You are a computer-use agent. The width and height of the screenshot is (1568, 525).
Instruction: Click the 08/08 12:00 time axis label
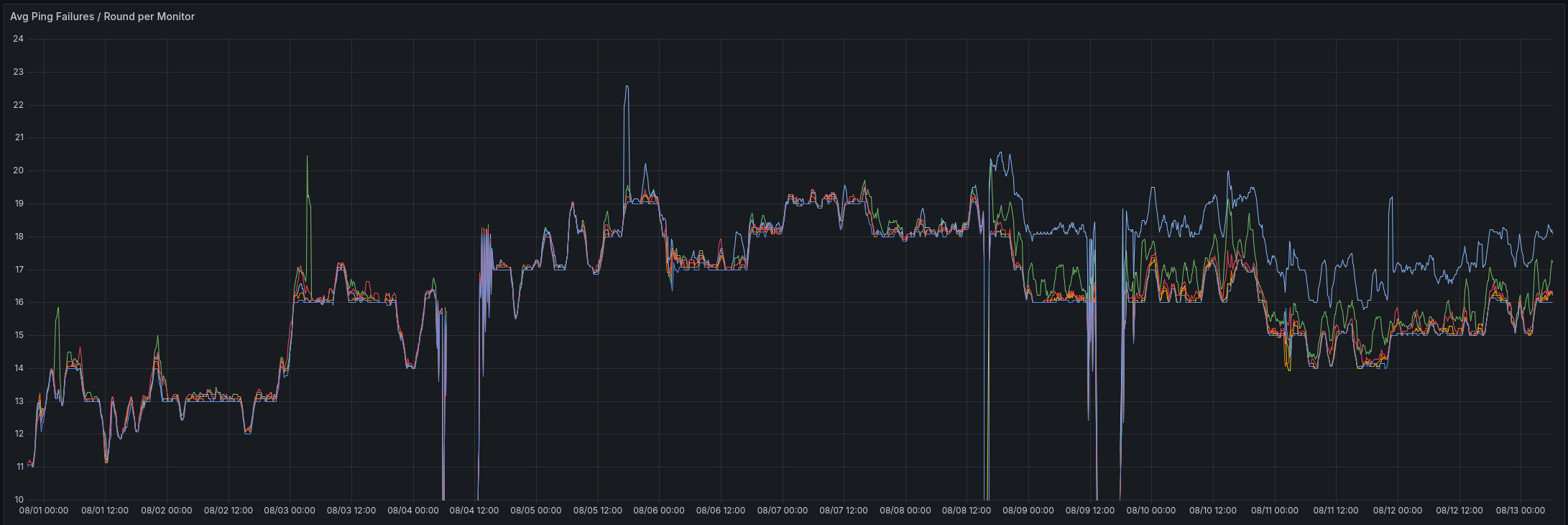coord(967,511)
